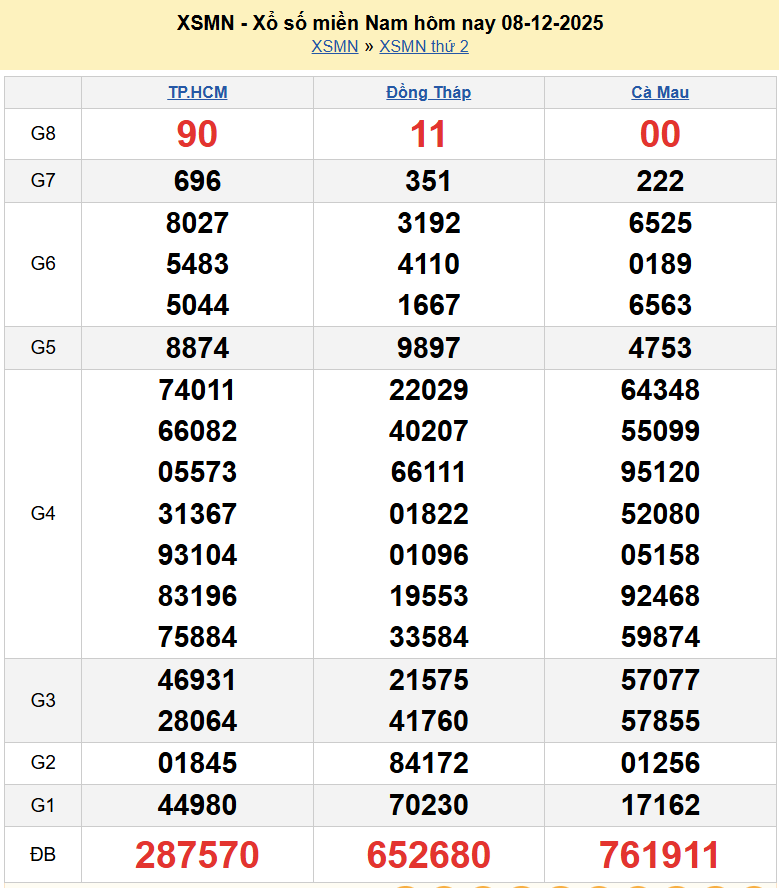The image size is (779, 888).
Task: Select the G3 number 46931
Action: tap(197, 680)
